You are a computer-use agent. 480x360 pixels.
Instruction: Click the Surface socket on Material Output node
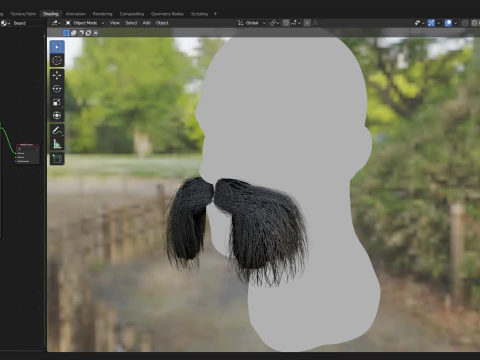pyautogui.click(x=16, y=153)
